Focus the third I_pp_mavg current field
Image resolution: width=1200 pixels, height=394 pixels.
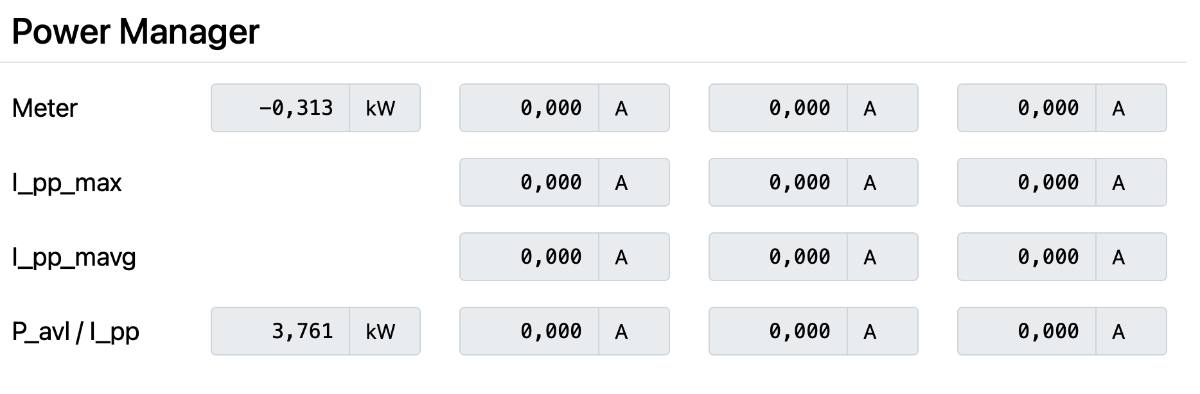[x=1027, y=257]
